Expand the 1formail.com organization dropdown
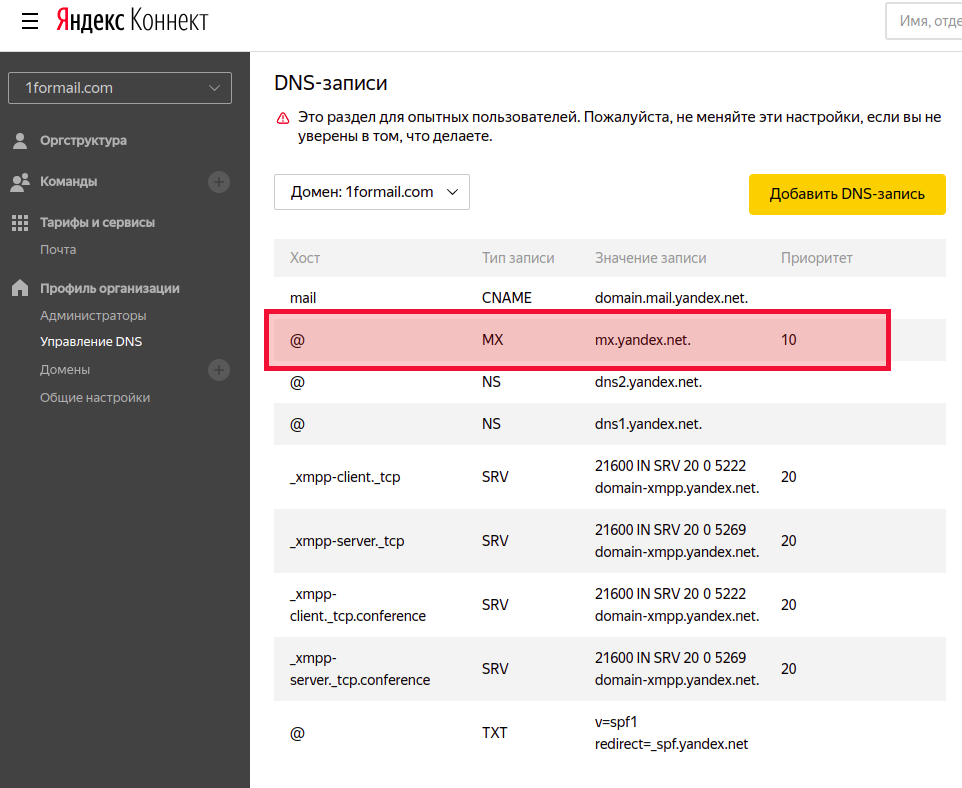The height and width of the screenshot is (788, 962). pyautogui.click(x=120, y=88)
